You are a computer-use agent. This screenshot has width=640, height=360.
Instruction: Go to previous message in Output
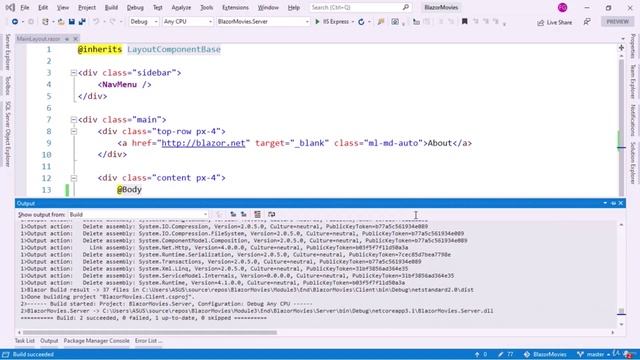pyautogui.click(x=233, y=214)
